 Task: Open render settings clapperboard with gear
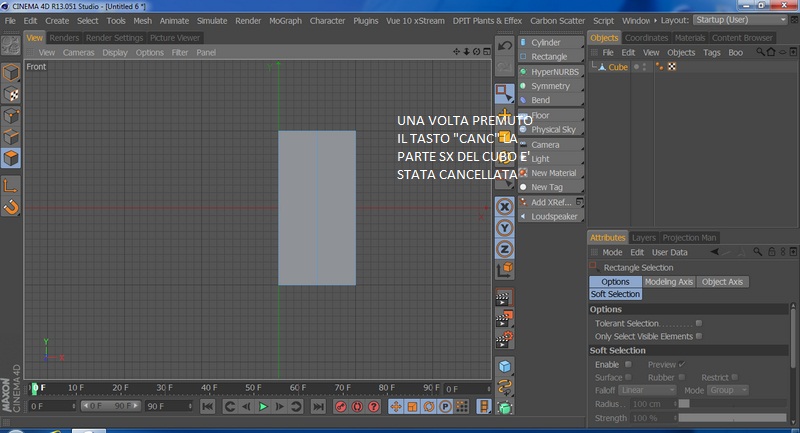[504, 340]
